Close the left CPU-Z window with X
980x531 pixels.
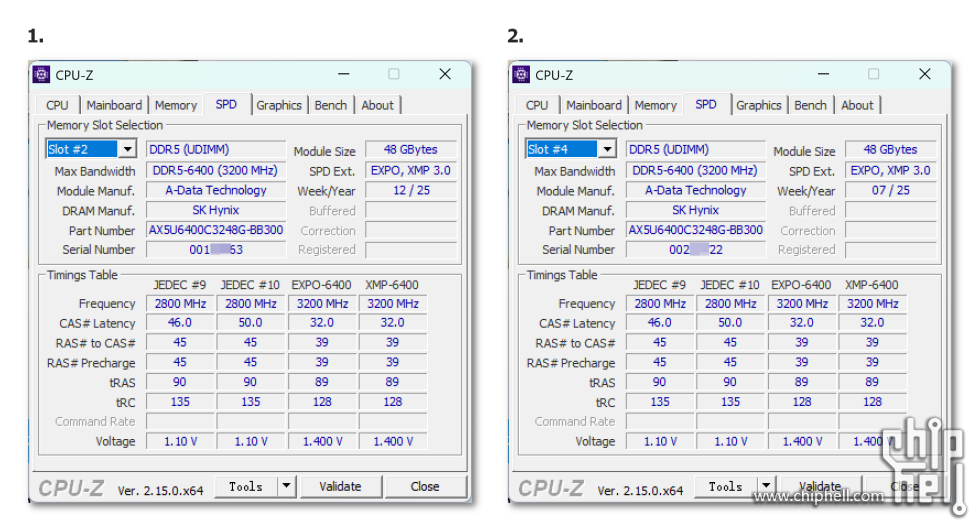pos(445,74)
